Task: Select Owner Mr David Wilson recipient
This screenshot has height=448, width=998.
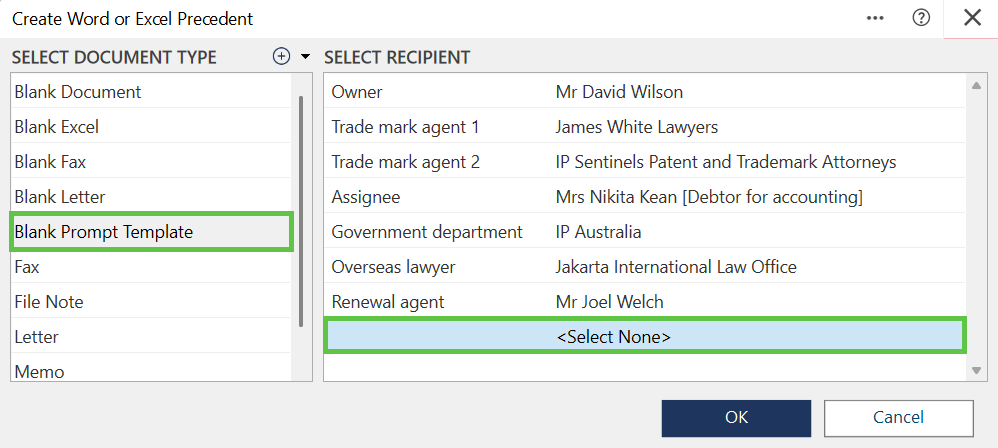Action: coord(619,92)
